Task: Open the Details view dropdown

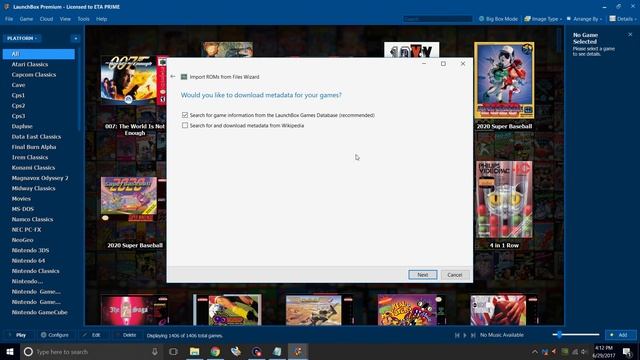Action: tap(623, 19)
